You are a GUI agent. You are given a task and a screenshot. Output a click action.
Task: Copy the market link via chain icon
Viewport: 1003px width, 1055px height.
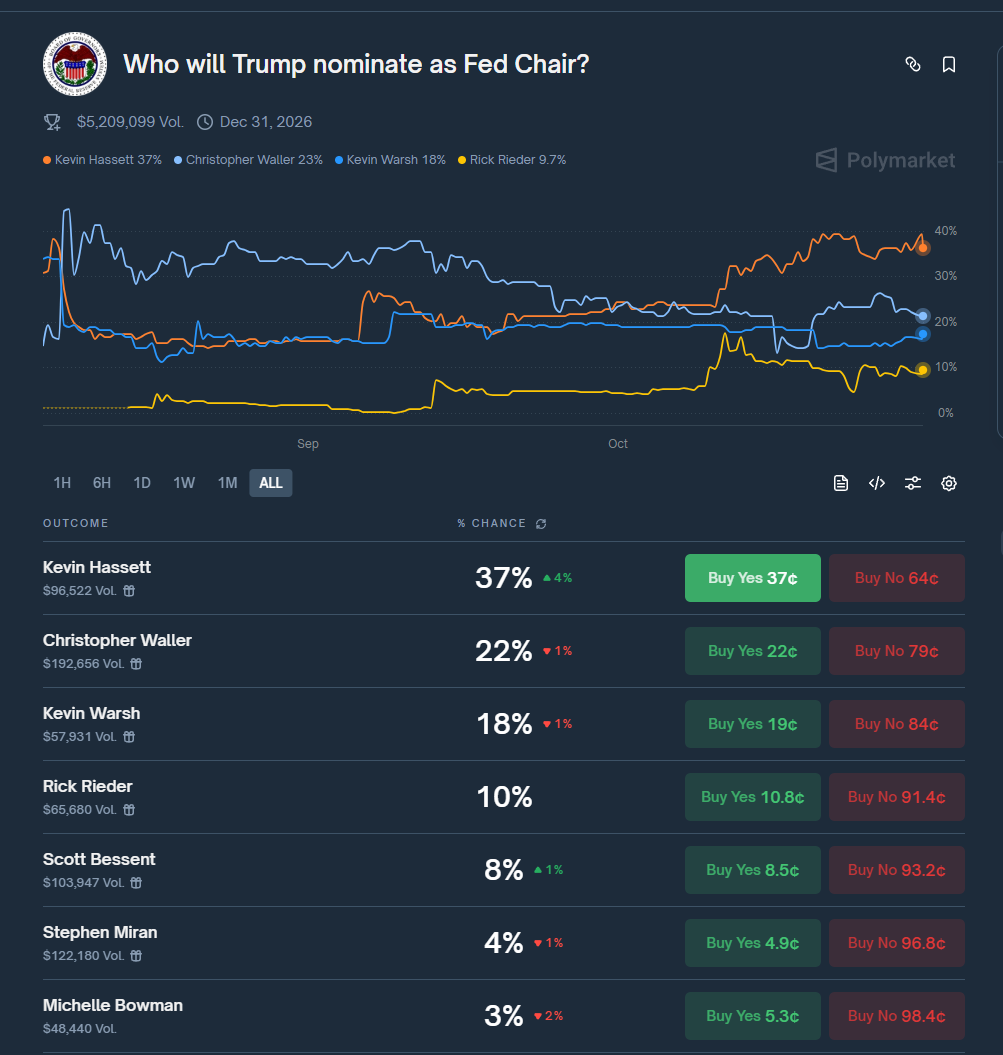coord(912,64)
